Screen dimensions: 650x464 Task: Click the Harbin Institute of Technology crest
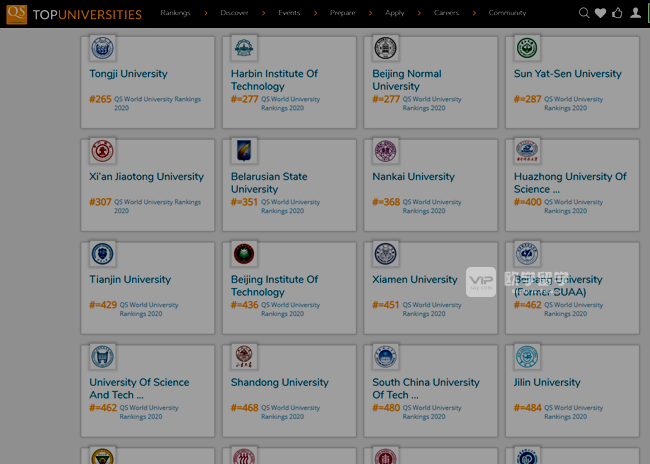click(x=244, y=48)
